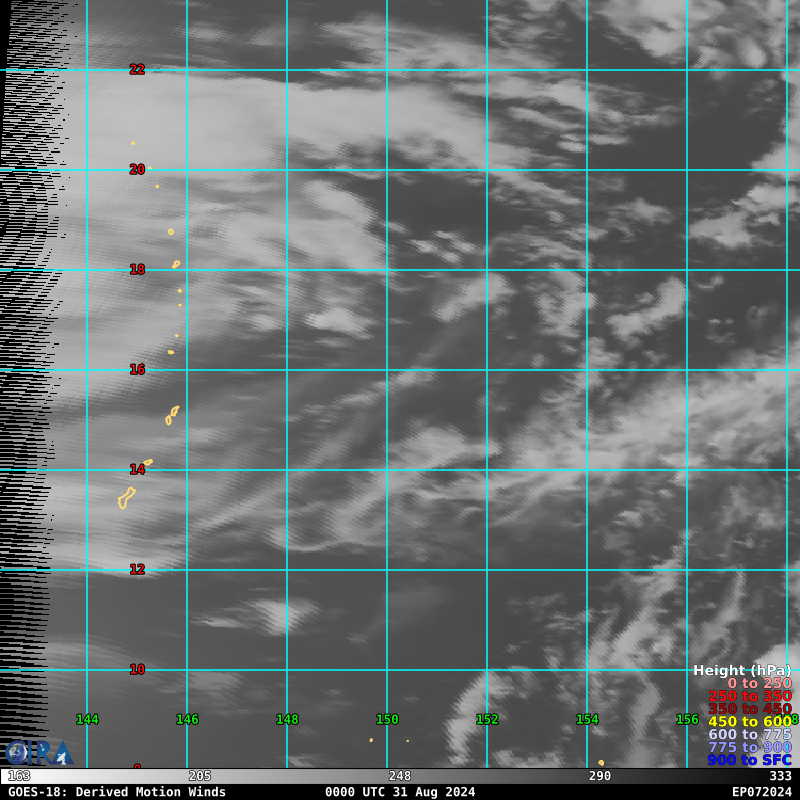Click the latitude label 22
800x800 pixels.
coord(137,69)
